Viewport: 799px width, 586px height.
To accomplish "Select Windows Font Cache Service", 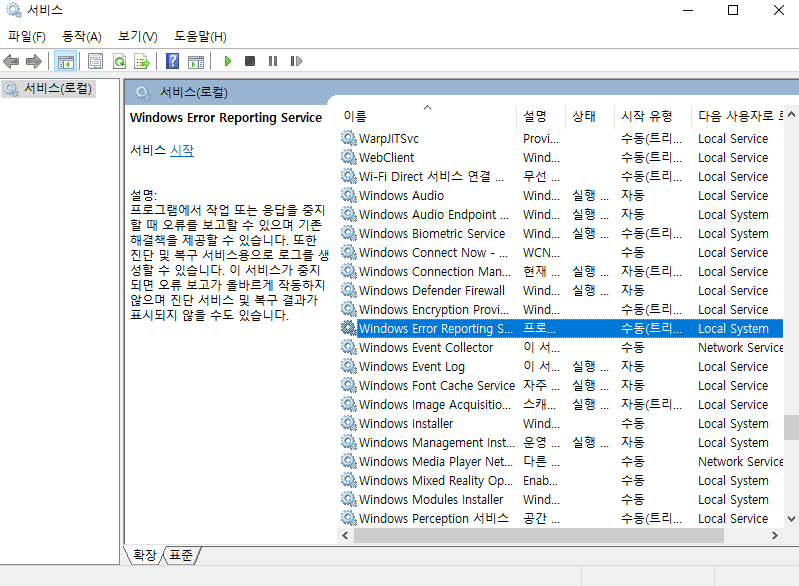I will click(x=561, y=385).
